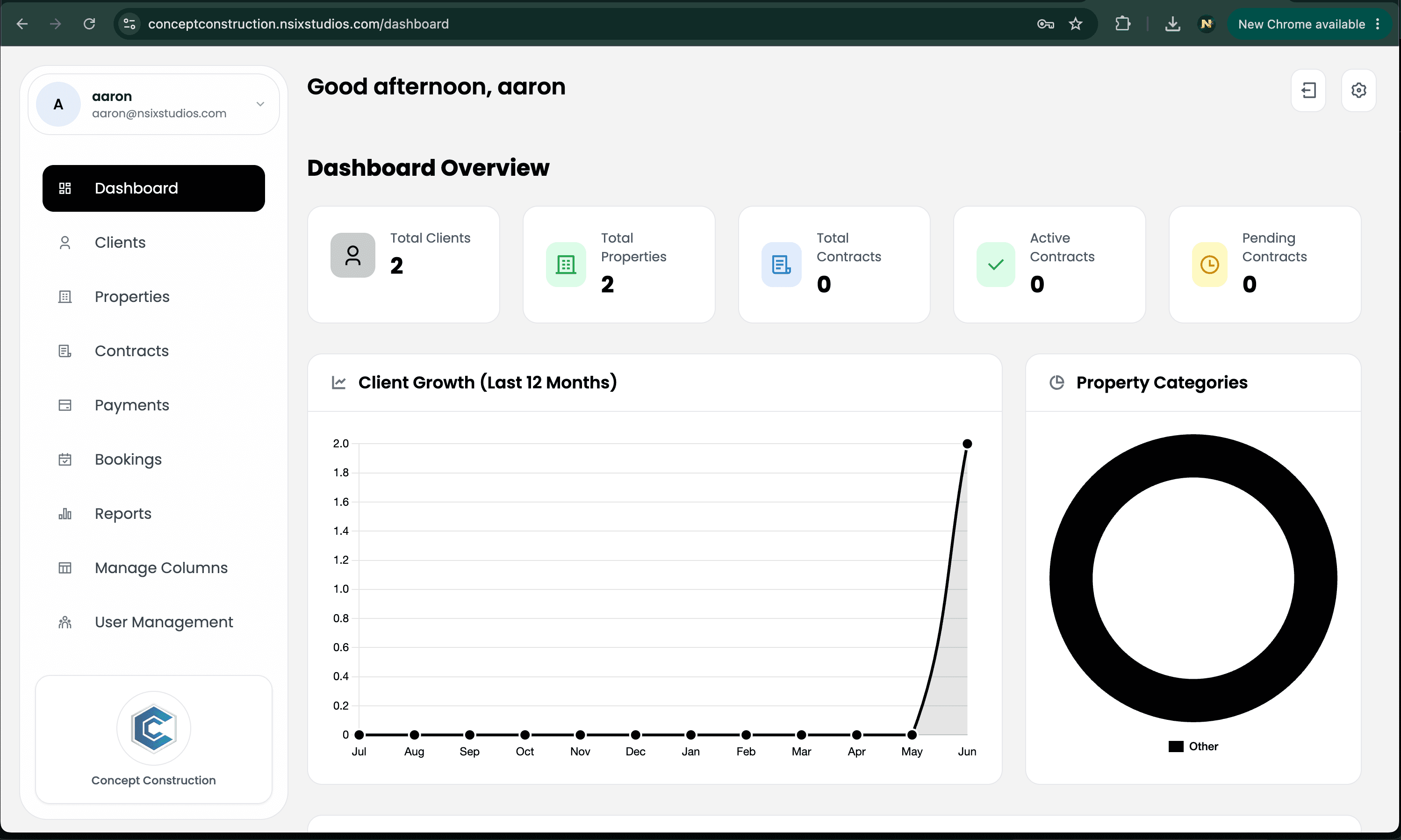
Task: Click the Concept Construction logo
Action: coord(153,728)
